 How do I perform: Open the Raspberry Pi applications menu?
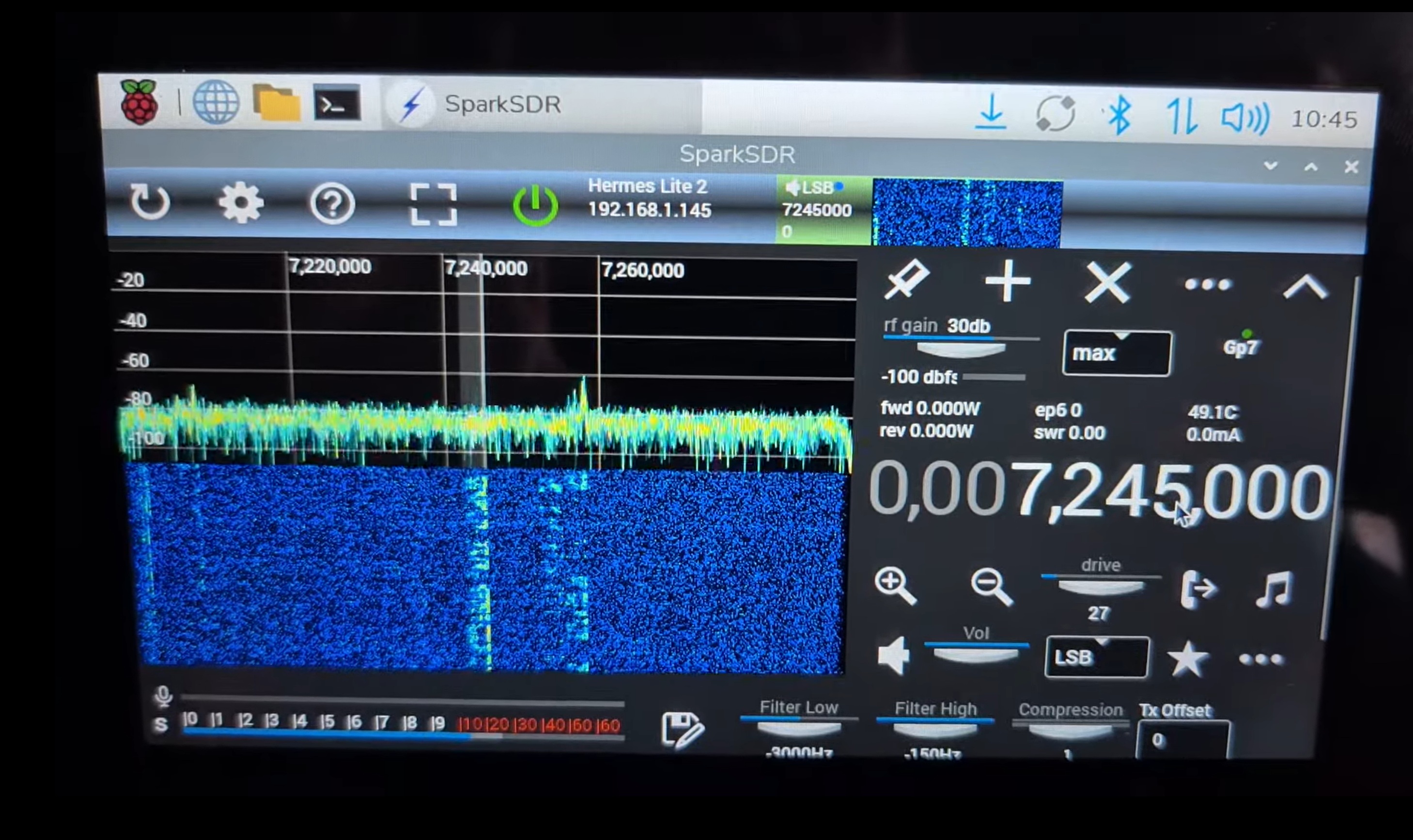(x=141, y=103)
